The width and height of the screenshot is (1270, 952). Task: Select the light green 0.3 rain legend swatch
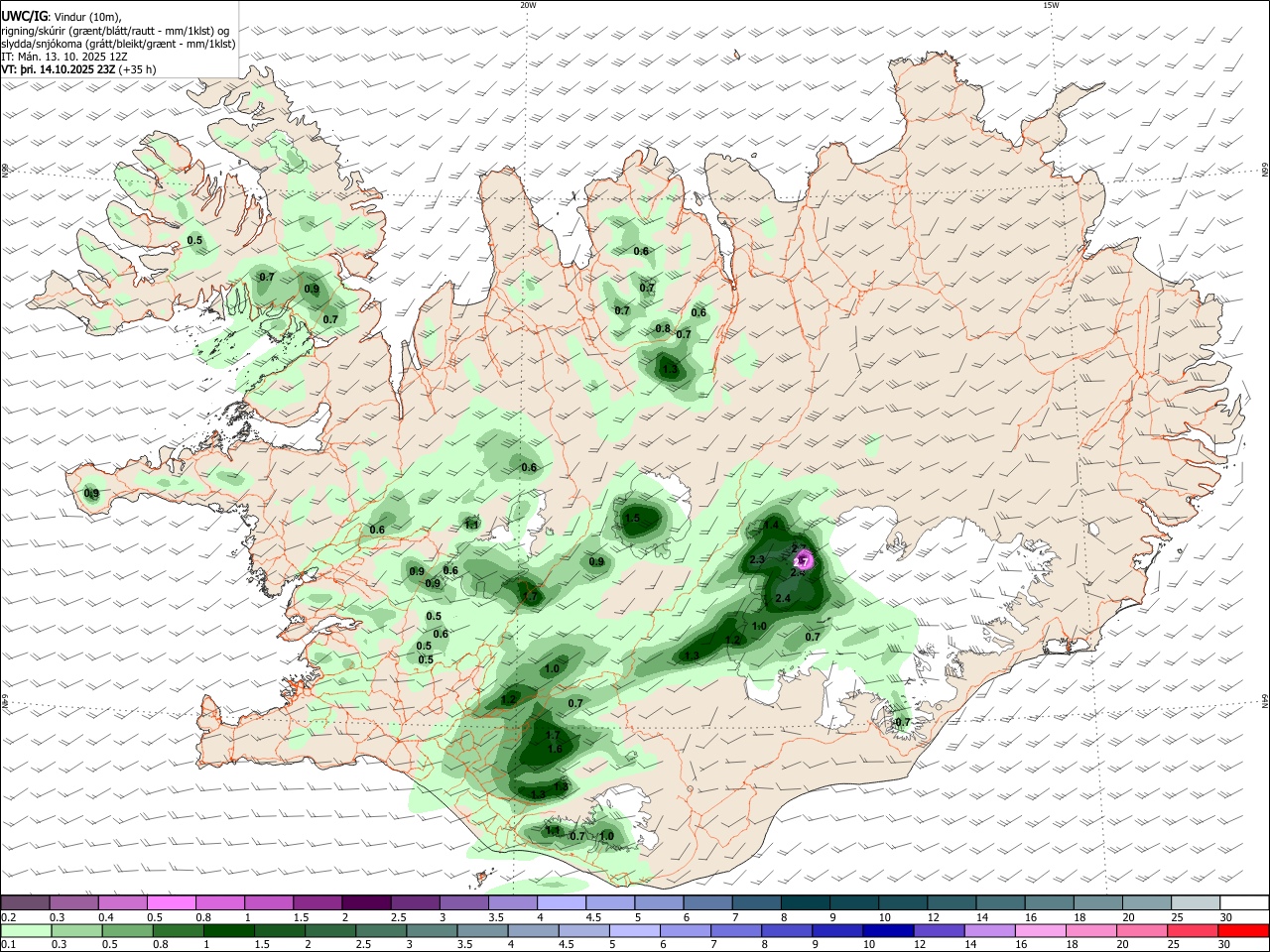(x=78, y=931)
